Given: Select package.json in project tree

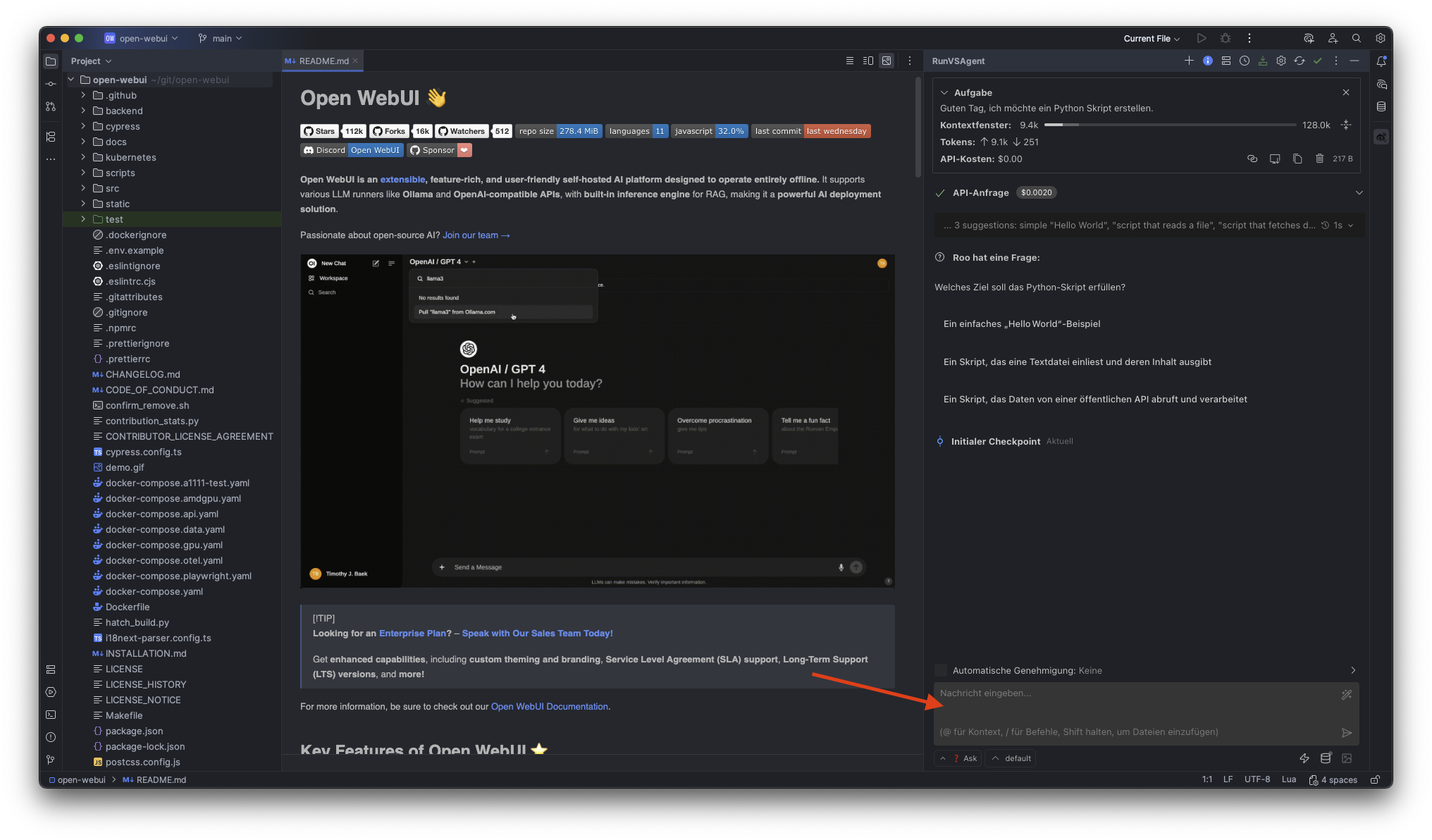Looking at the screenshot, I should point(134,731).
